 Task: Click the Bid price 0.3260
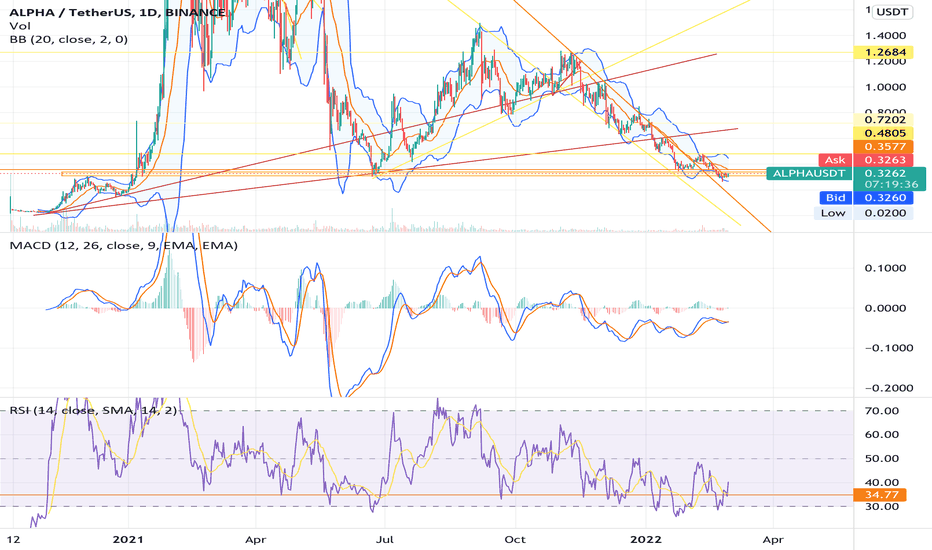[885, 197]
